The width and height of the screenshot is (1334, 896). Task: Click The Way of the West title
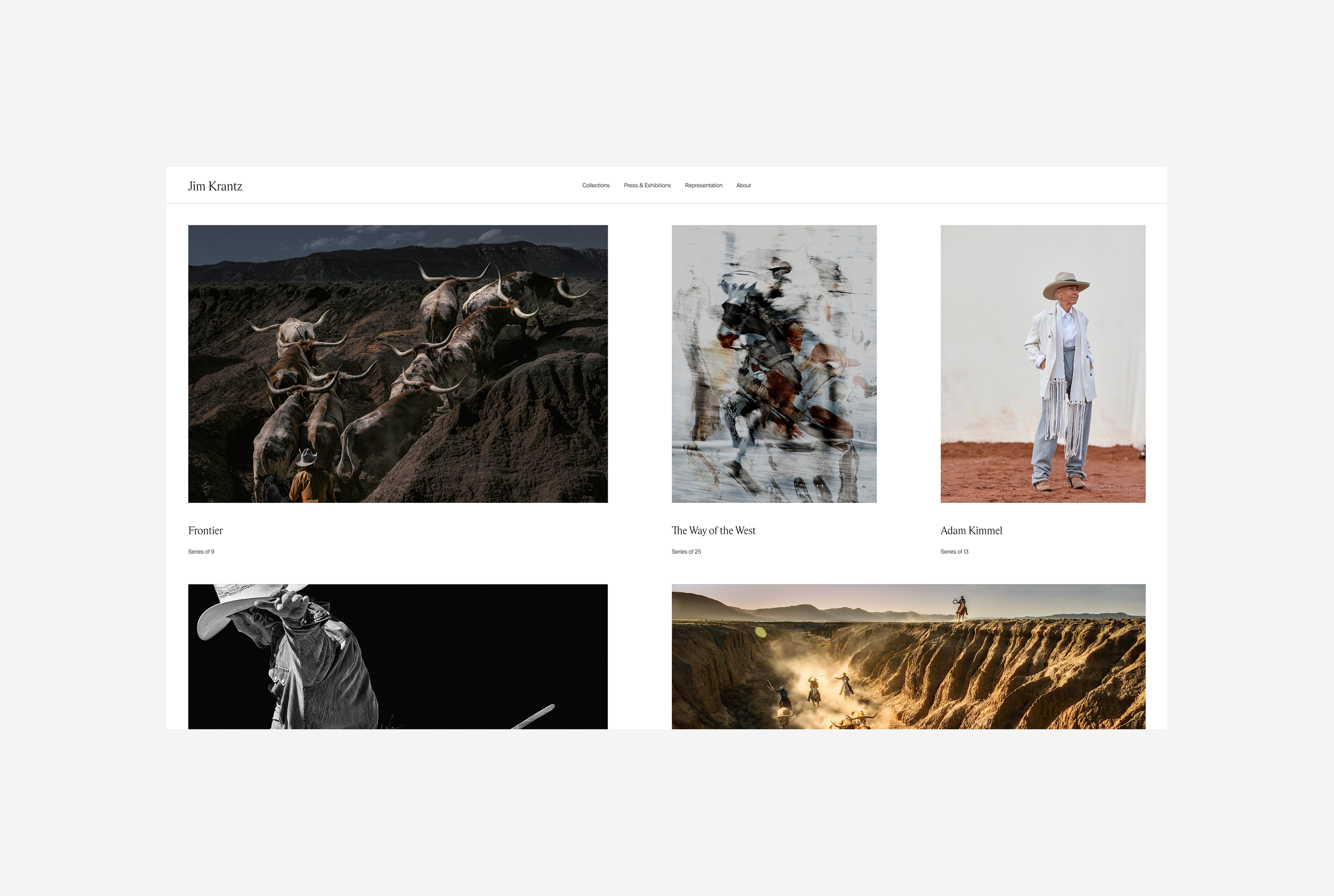(713, 530)
